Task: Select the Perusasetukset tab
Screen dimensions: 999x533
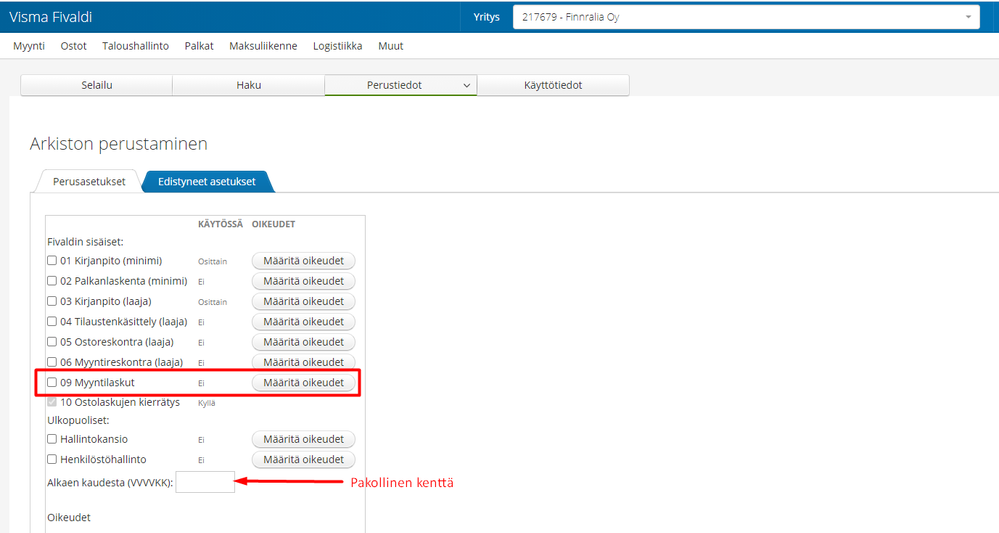Action: pos(89,181)
